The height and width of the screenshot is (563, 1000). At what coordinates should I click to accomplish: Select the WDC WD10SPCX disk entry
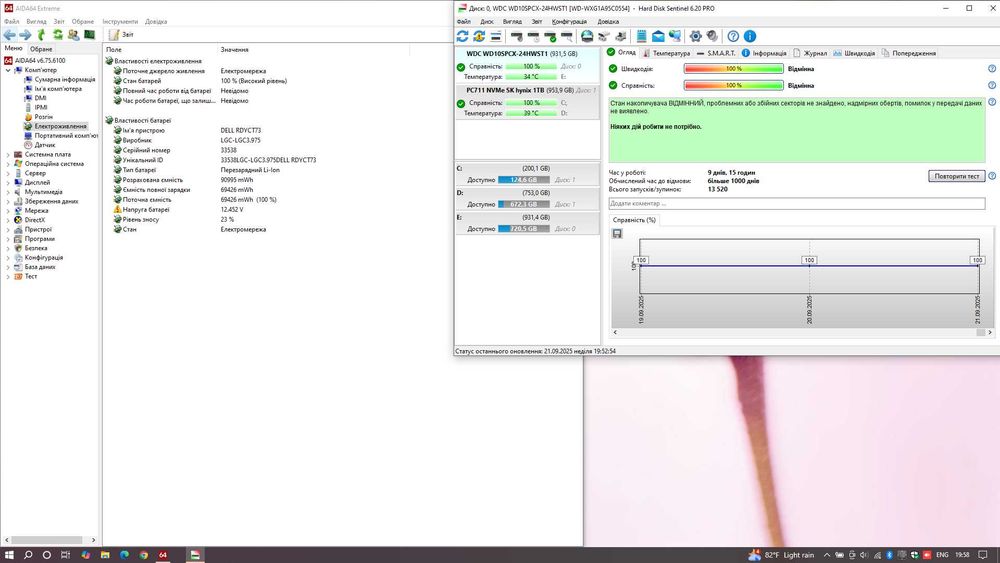point(527,64)
